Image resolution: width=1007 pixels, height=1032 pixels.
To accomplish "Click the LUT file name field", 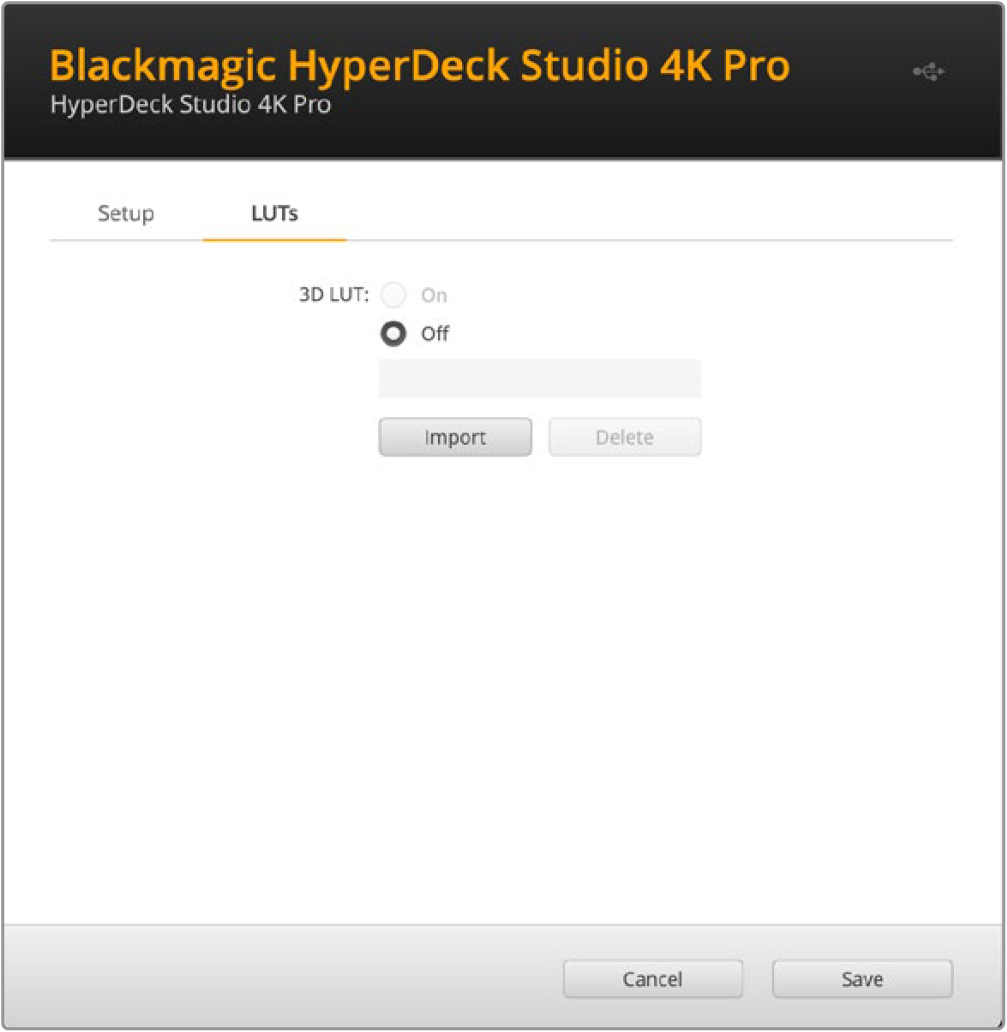I will click(540, 380).
